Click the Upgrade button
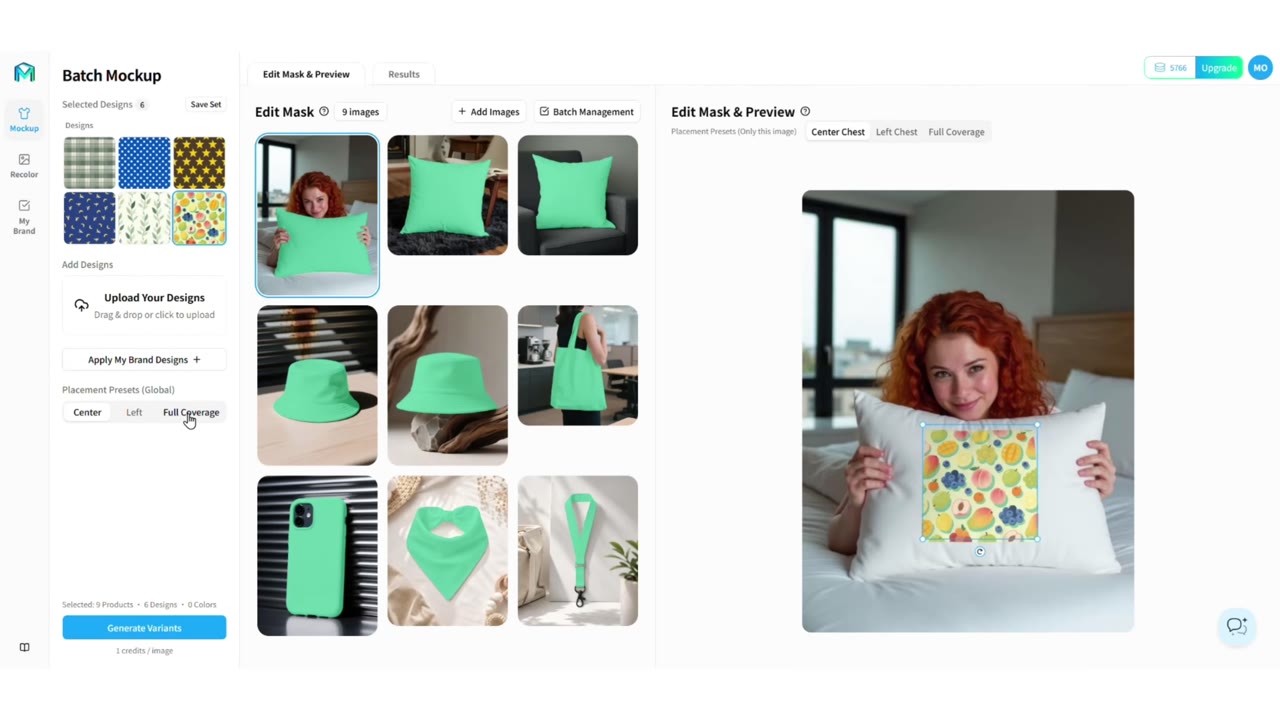 [1219, 68]
